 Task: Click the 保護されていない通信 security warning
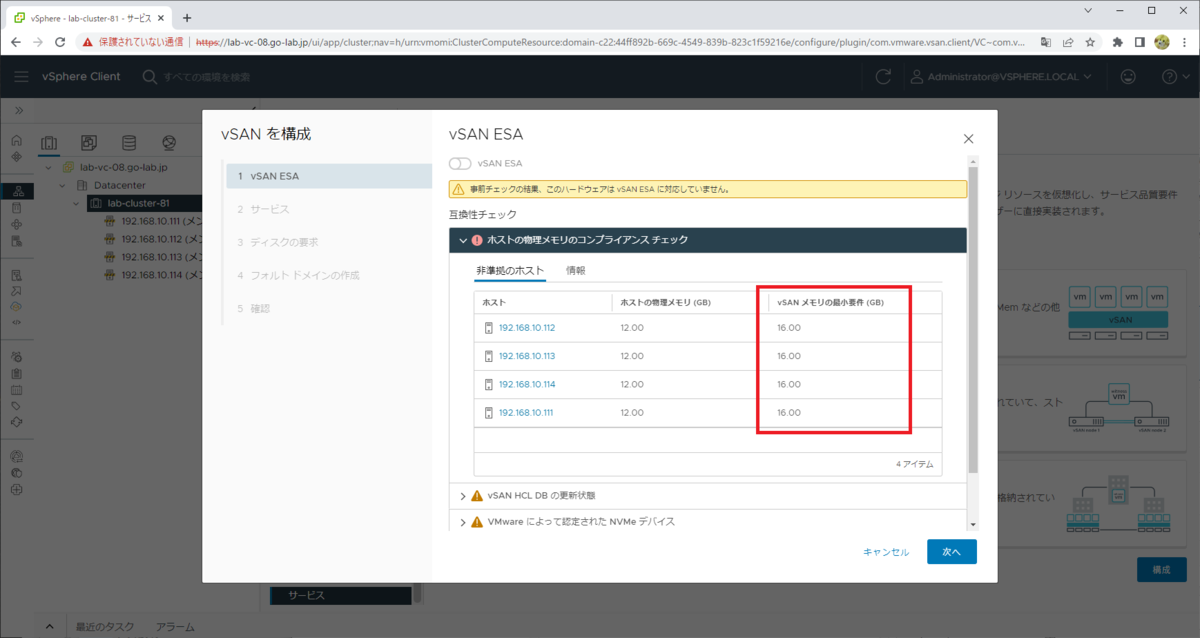pyautogui.click(x=132, y=42)
